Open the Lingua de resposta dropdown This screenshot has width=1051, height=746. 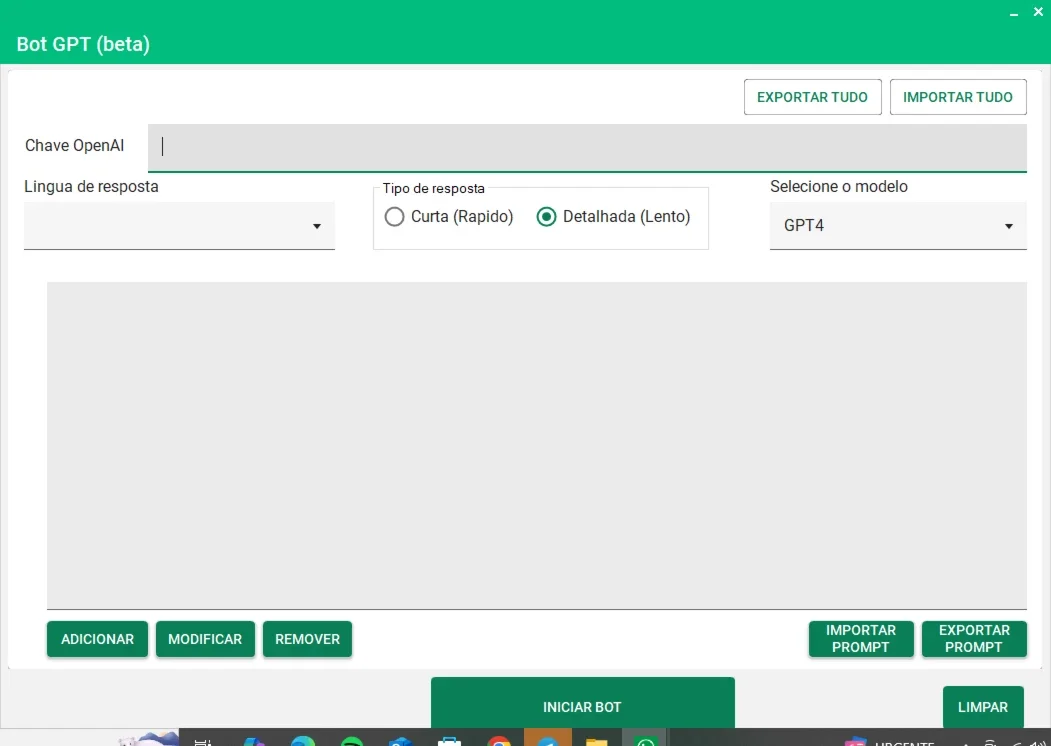(179, 226)
